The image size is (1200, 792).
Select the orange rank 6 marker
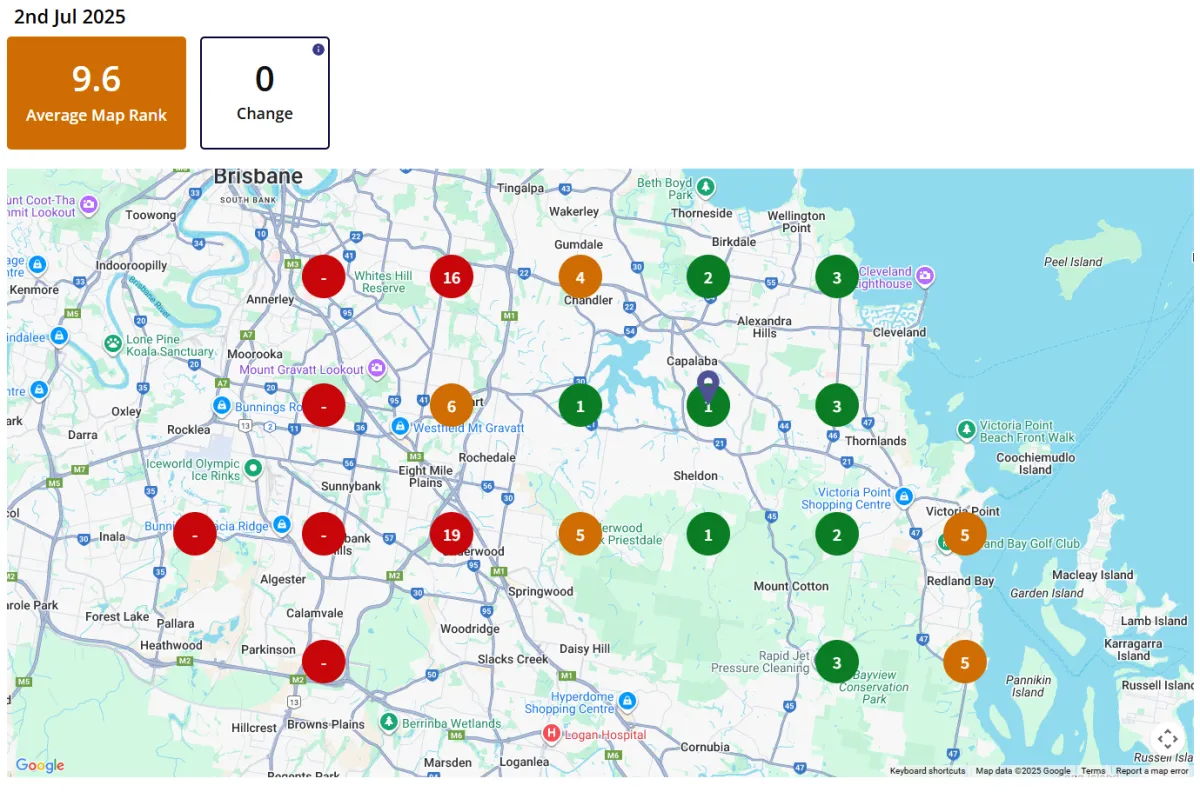(451, 406)
